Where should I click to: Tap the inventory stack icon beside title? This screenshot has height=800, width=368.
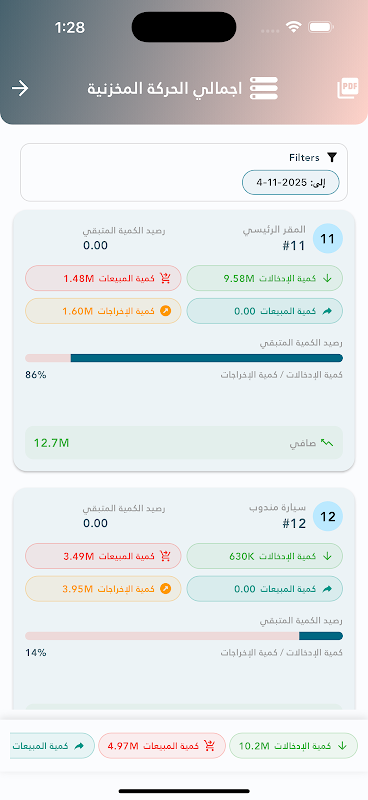tap(263, 88)
